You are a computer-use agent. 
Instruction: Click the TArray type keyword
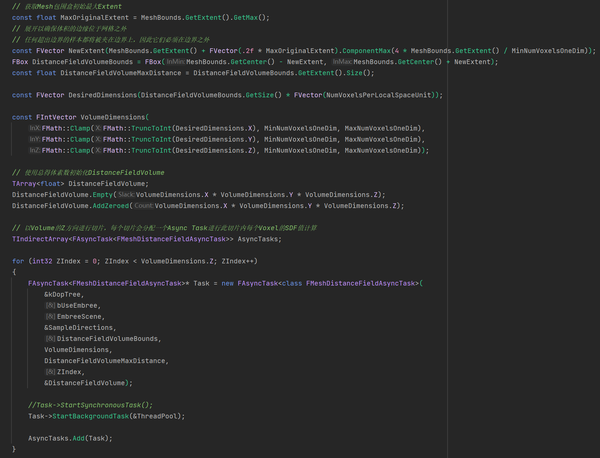24,184
